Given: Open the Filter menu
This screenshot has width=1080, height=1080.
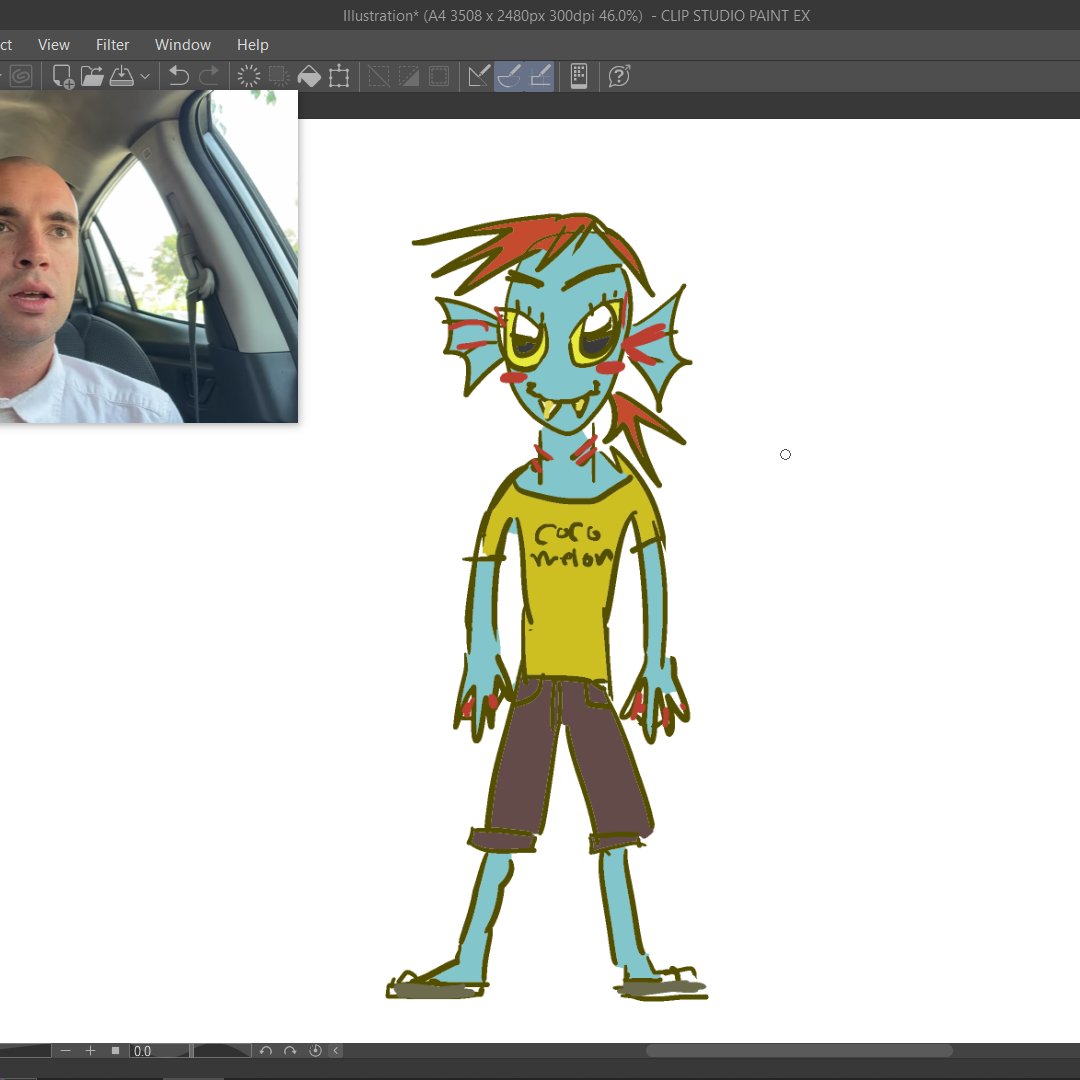Looking at the screenshot, I should pos(112,45).
